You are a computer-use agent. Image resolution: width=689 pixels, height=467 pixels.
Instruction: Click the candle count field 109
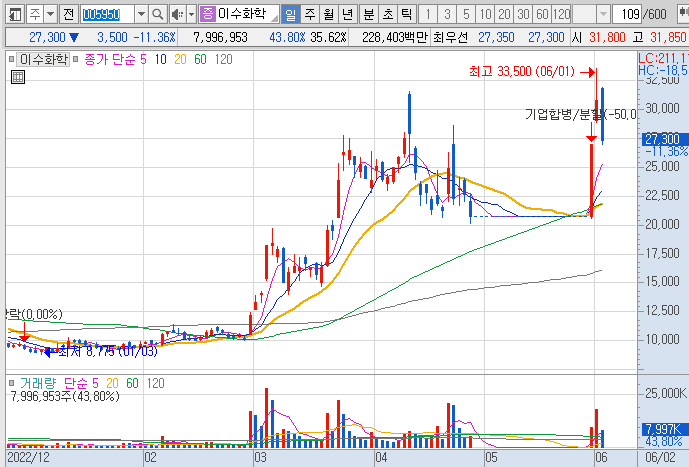(x=627, y=14)
